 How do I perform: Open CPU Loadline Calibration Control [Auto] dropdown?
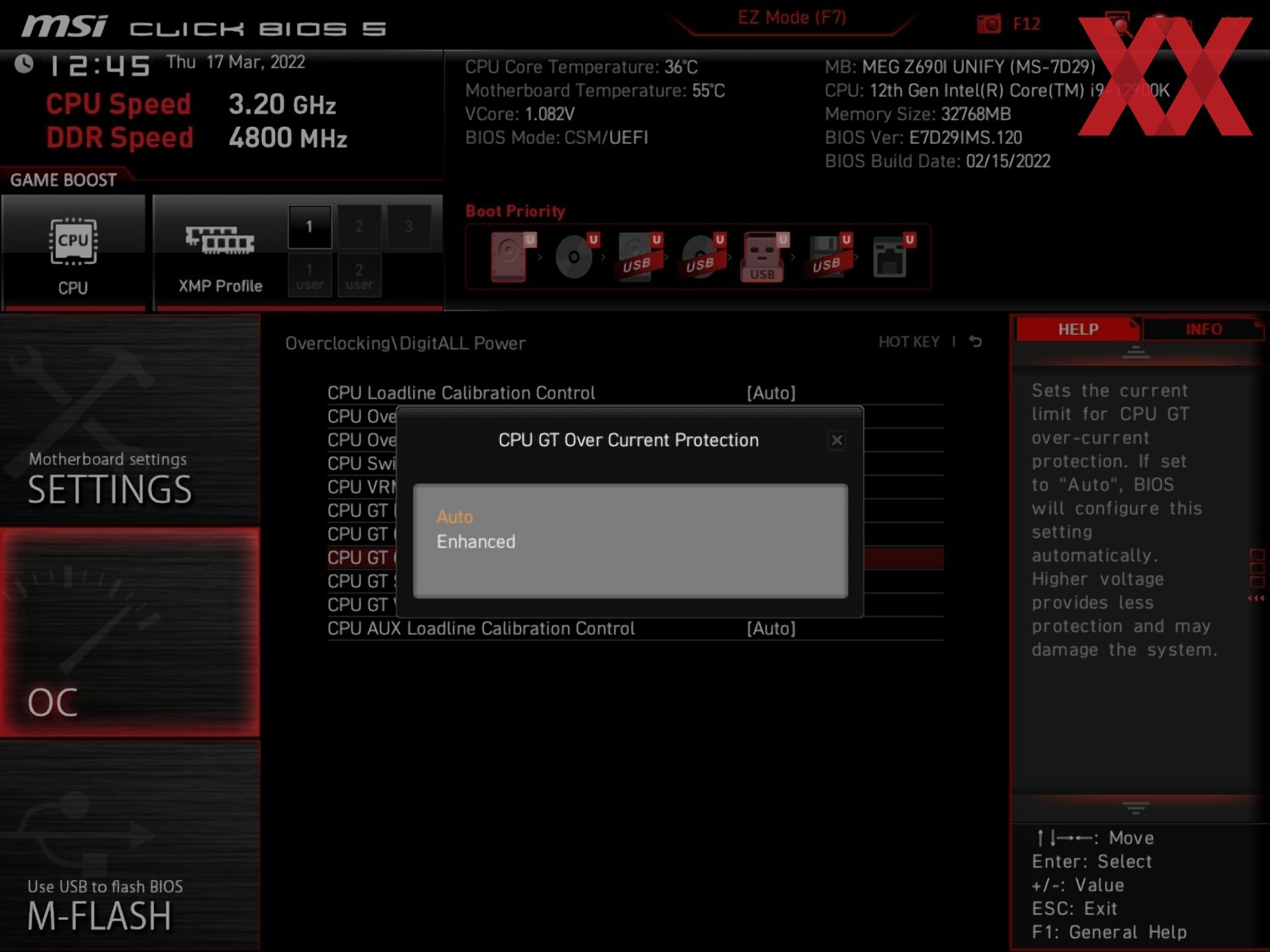tap(771, 393)
